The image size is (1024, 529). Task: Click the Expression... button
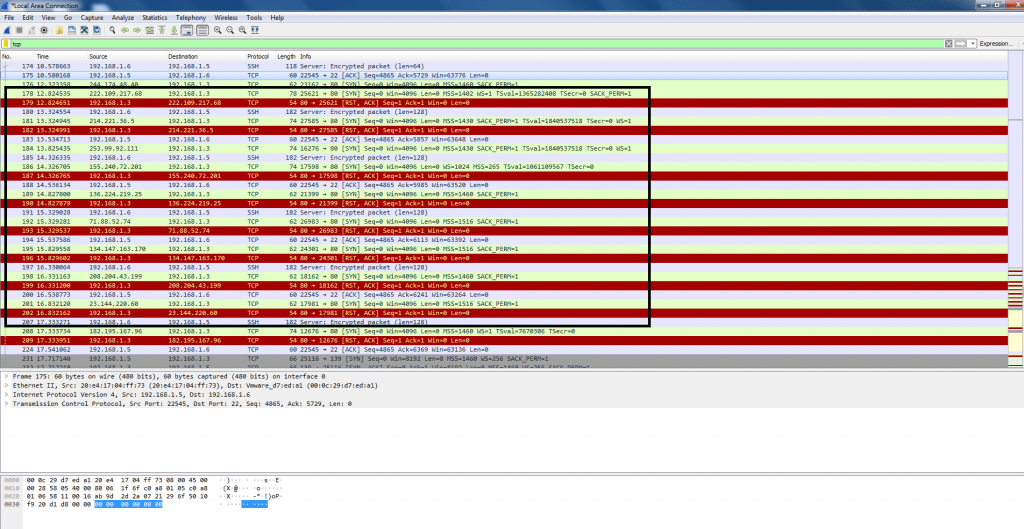[996, 44]
